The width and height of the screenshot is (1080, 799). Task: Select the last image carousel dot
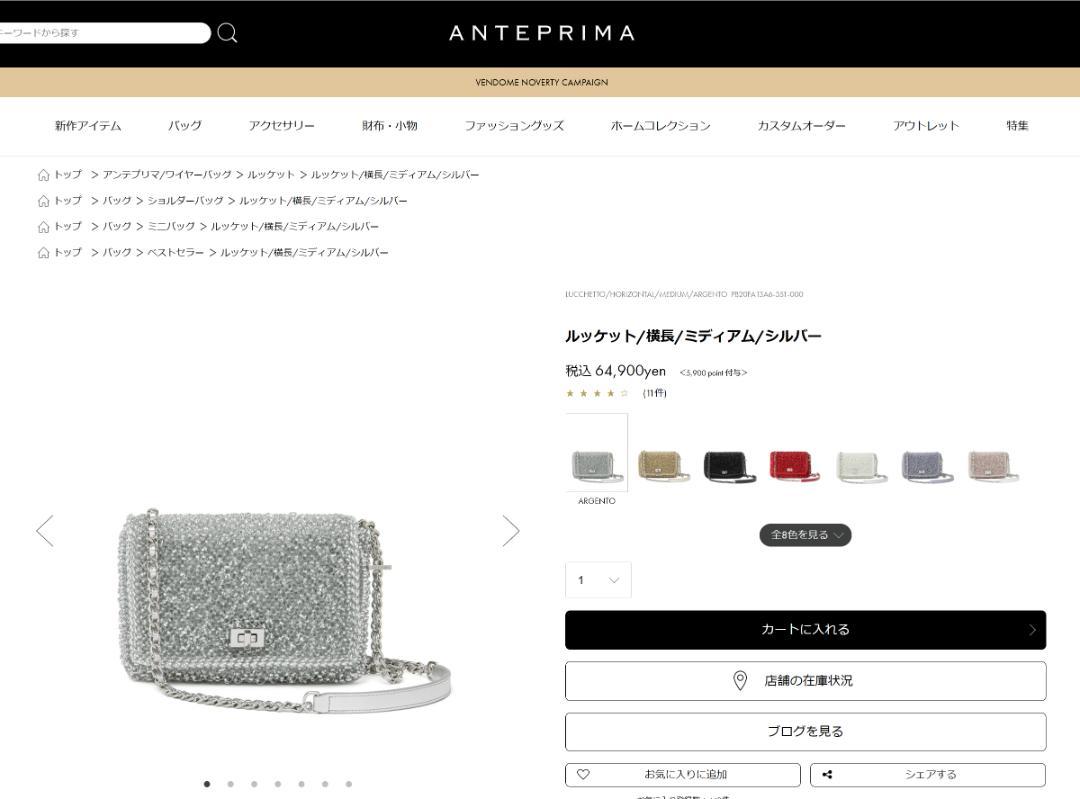[349, 784]
